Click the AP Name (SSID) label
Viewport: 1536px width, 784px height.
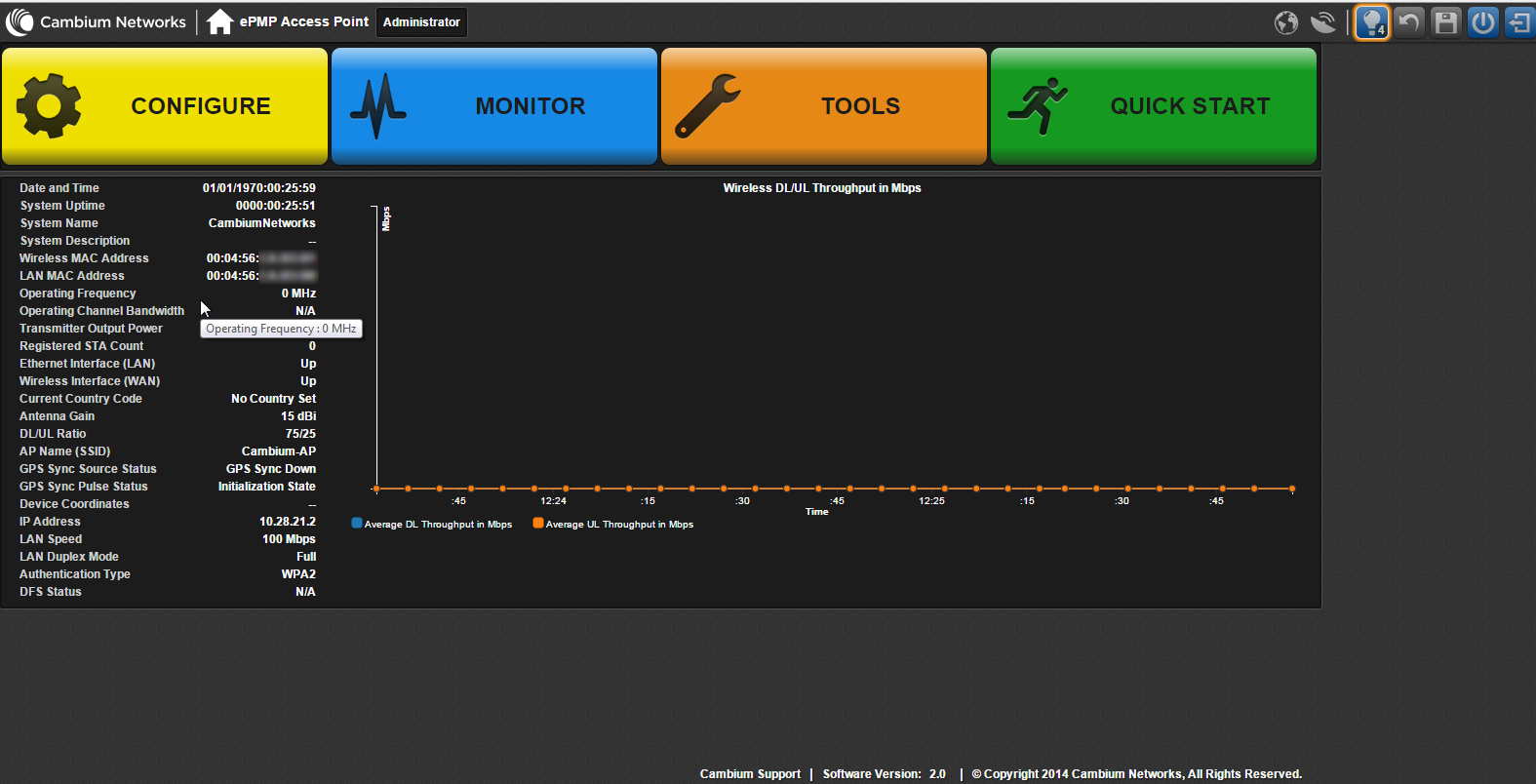[x=64, y=451]
